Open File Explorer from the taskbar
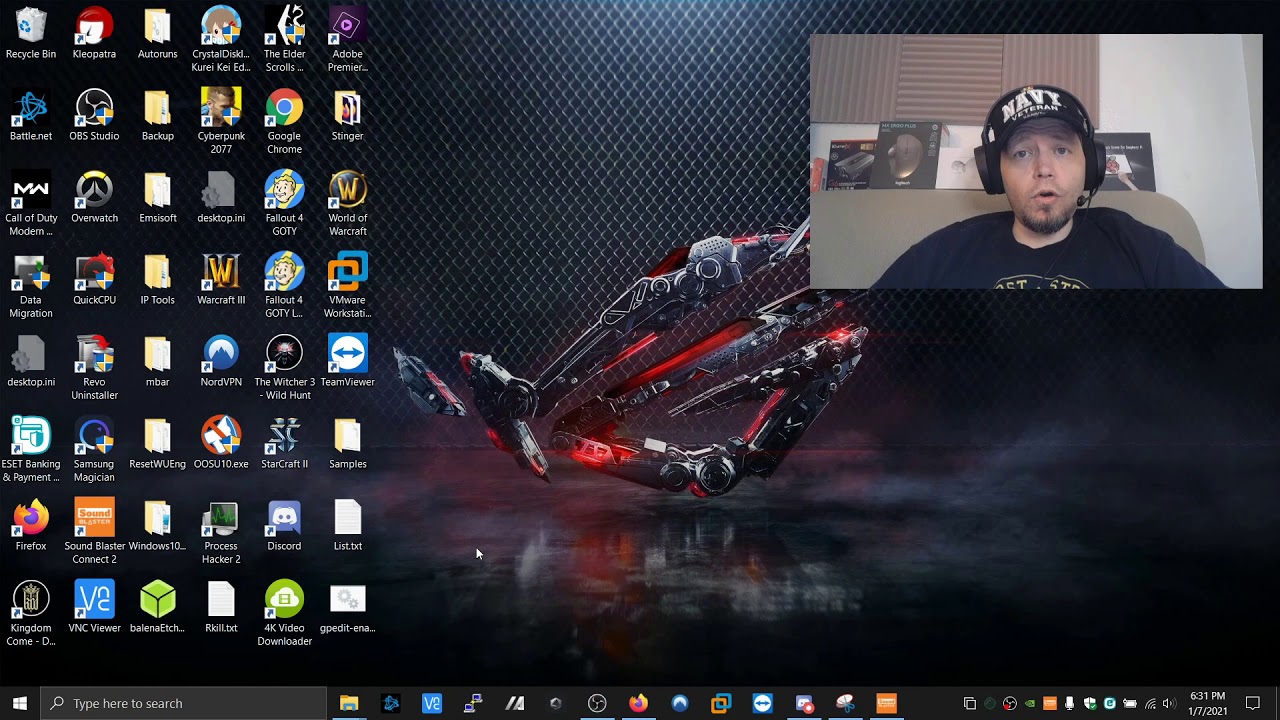 [349, 703]
